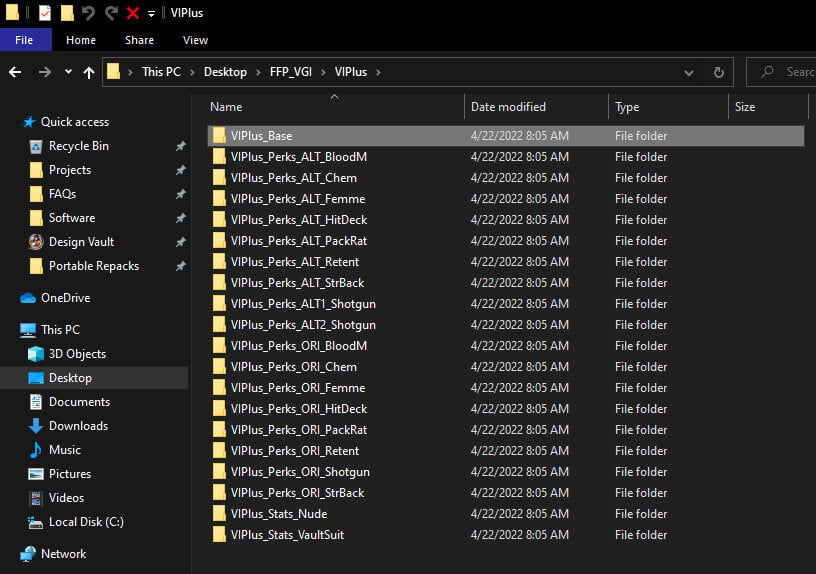Click folder icon of VIPlus_Perks_ALT_PackRat
The image size is (816, 574).
pos(219,240)
